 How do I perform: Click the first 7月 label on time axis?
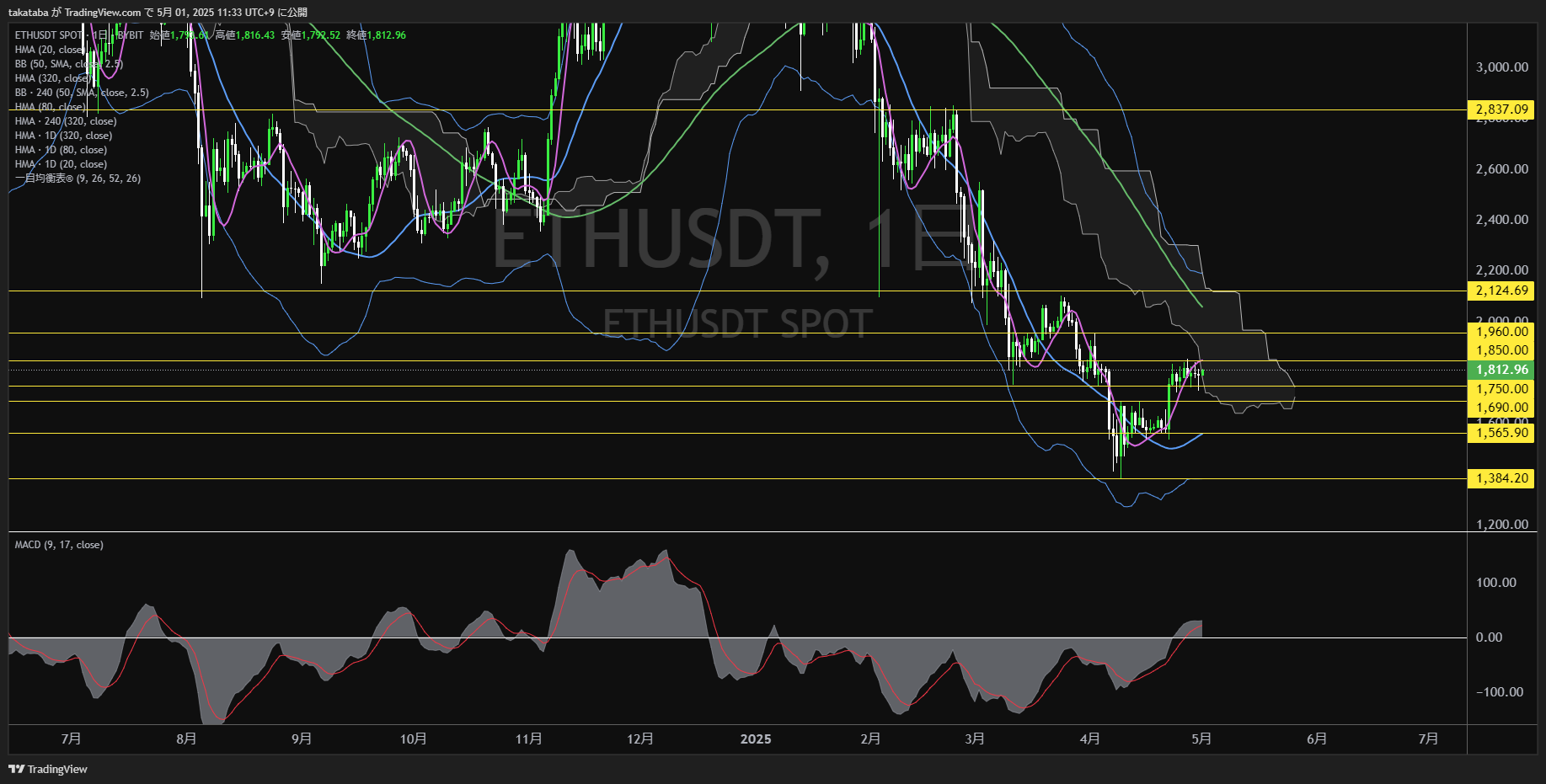coord(72,739)
